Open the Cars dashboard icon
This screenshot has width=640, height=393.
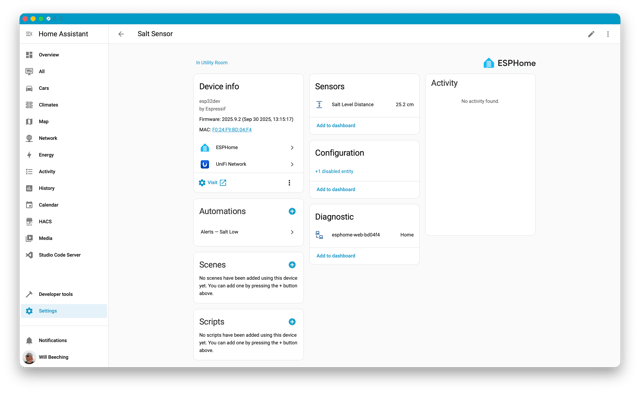coord(29,88)
